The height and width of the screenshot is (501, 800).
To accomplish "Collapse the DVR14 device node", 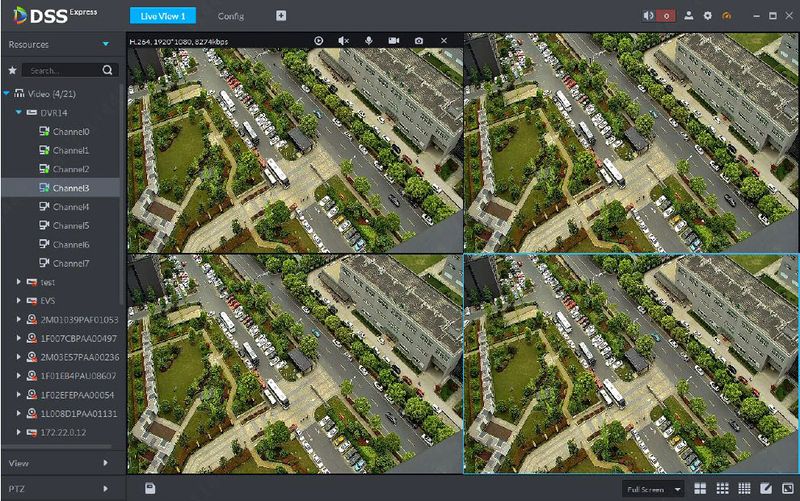I will [19, 112].
